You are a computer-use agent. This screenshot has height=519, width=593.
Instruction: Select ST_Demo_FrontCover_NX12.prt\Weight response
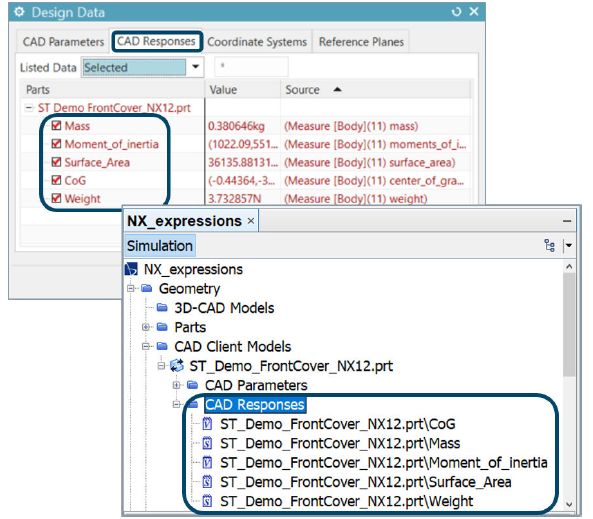[x=346, y=501]
